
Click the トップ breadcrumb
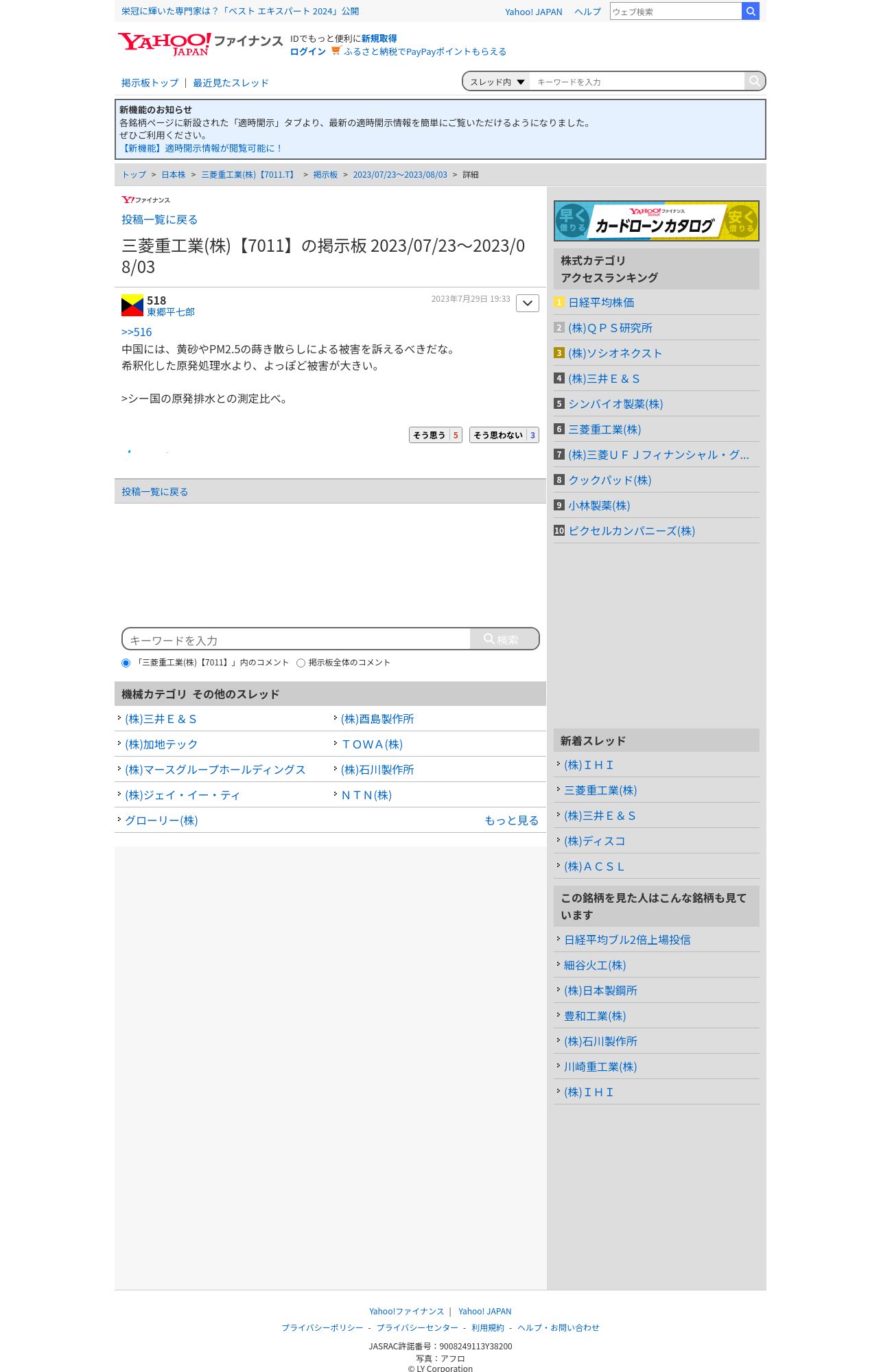134,175
